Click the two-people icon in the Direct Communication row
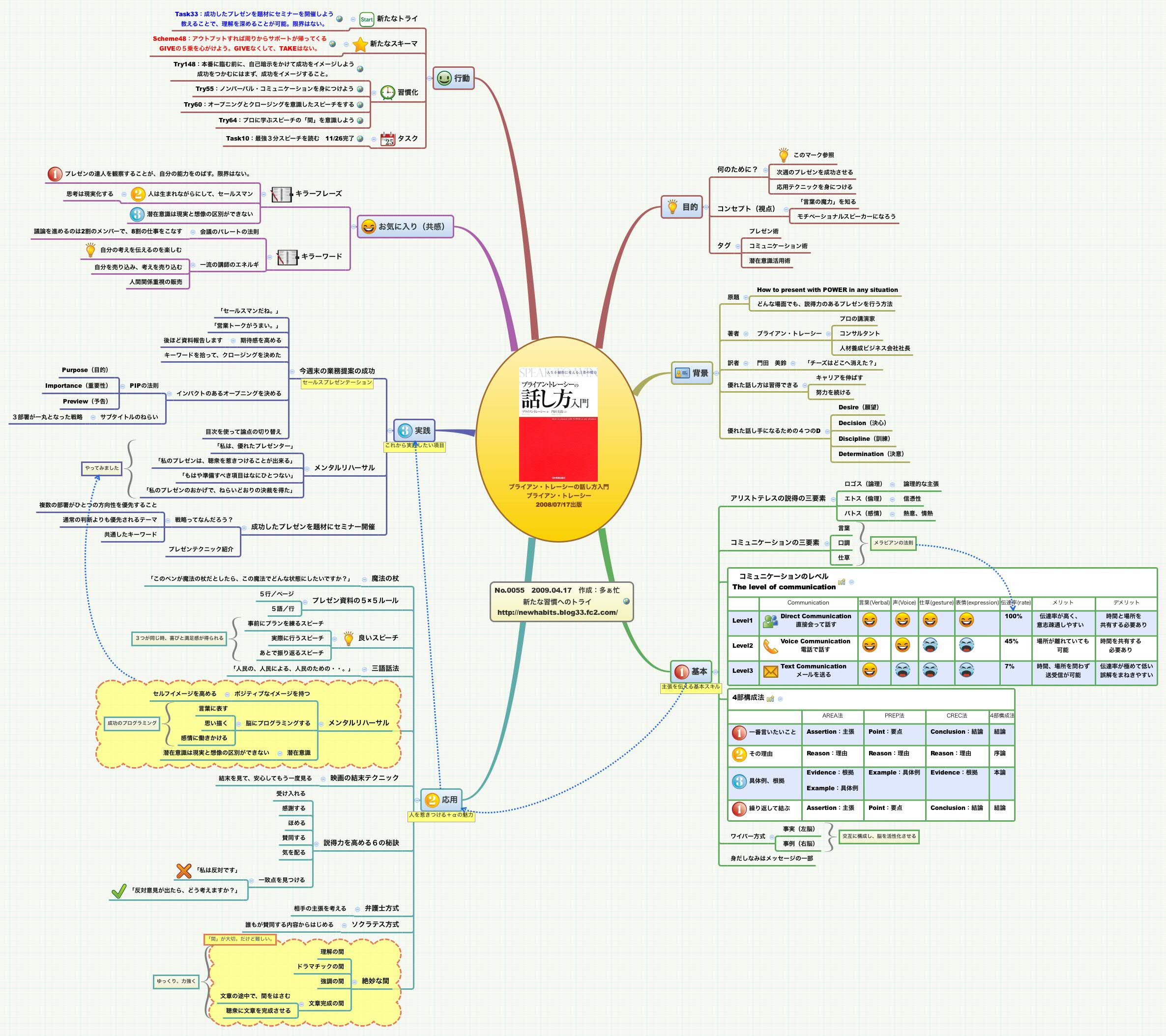Image resolution: width=1166 pixels, height=1036 pixels. coord(771,623)
